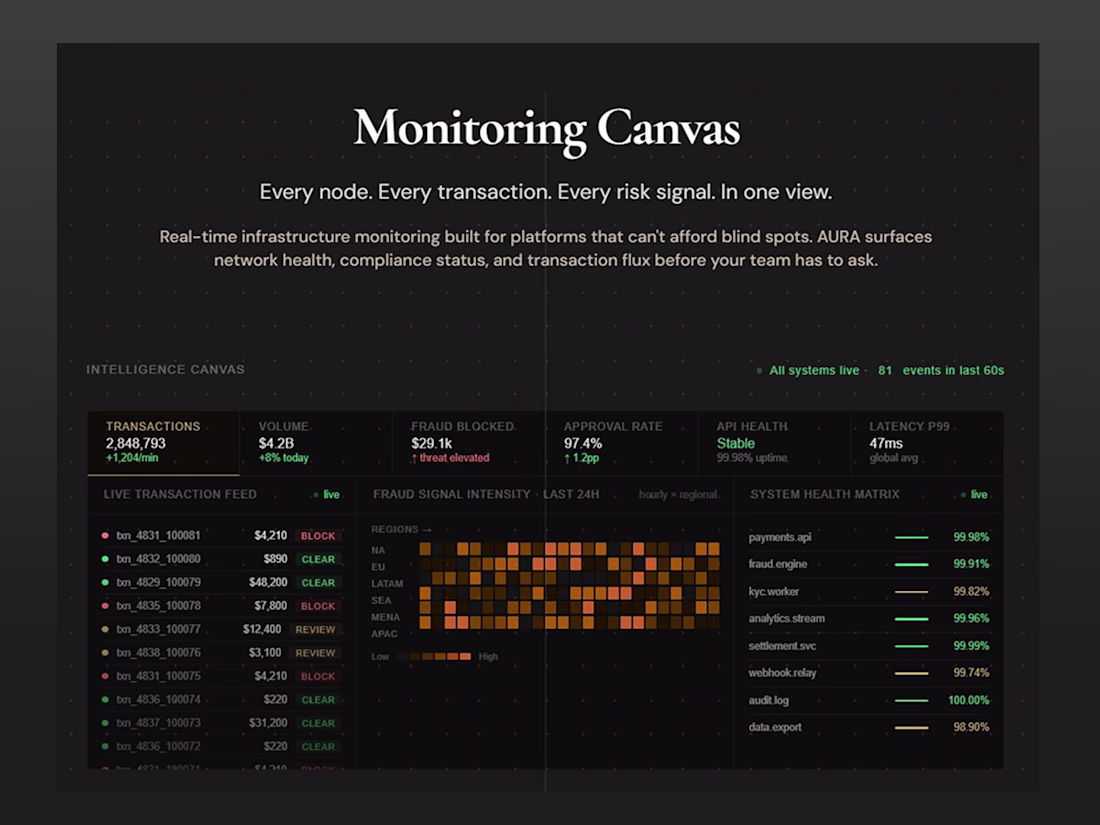Open the webhook.relay service row

pyautogui.click(x=868, y=673)
